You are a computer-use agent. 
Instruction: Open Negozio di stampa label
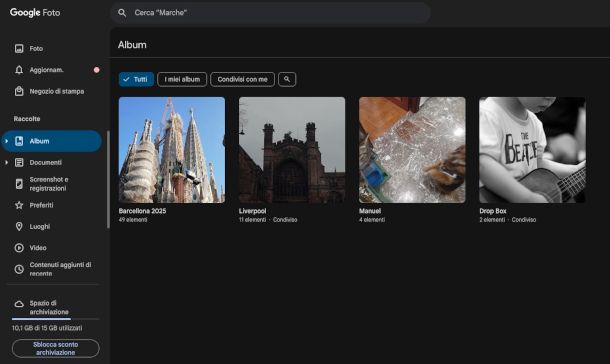(x=57, y=91)
